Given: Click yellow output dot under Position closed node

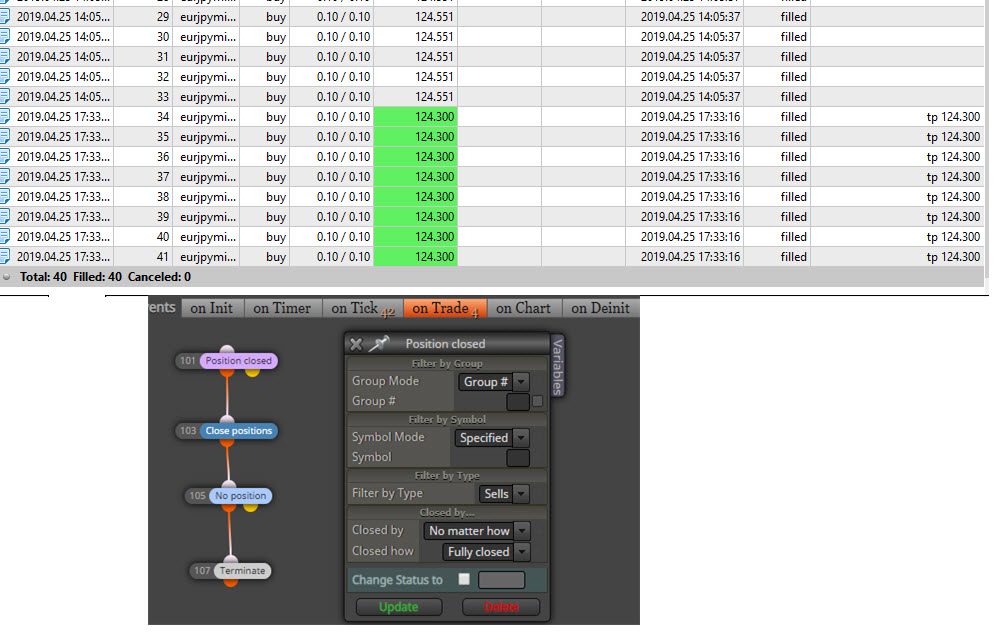Looking at the screenshot, I should coord(252,372).
